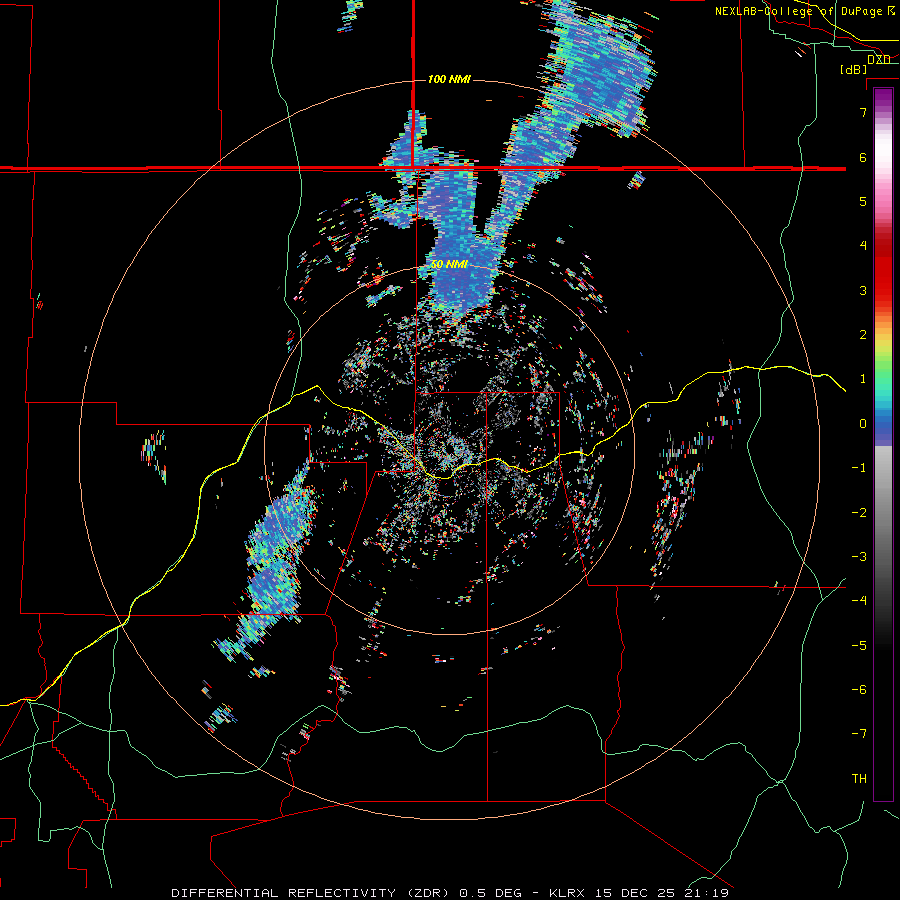Click the color scale value -3

859,557
